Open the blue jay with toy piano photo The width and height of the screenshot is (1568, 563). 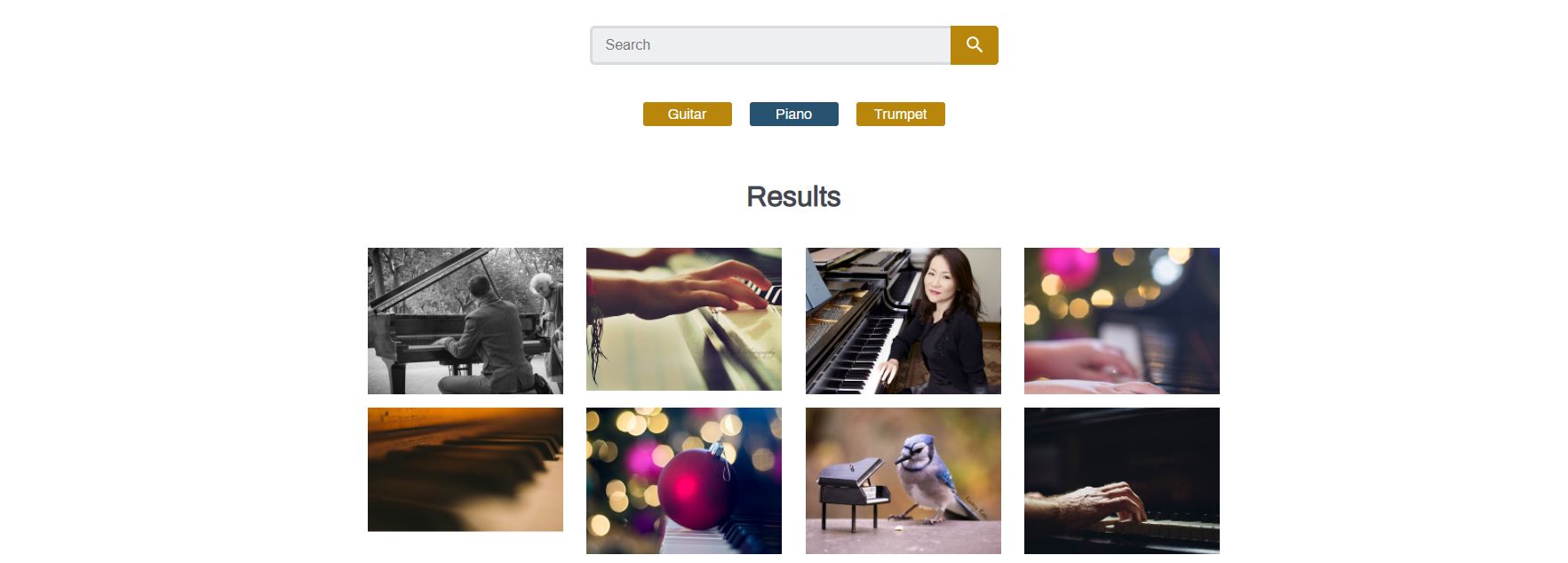pyautogui.click(x=903, y=480)
